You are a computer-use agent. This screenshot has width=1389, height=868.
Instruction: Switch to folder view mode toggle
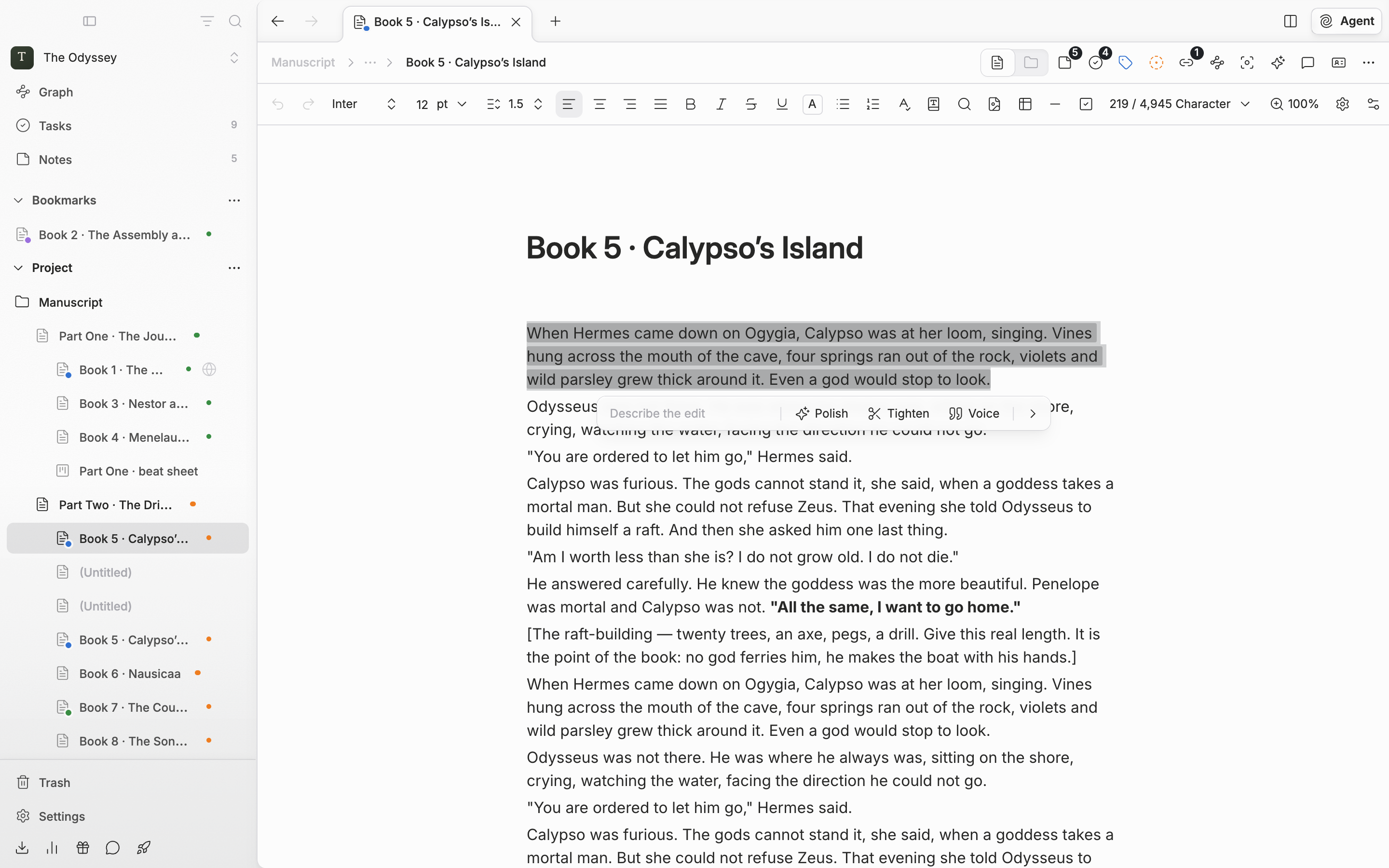1031,63
